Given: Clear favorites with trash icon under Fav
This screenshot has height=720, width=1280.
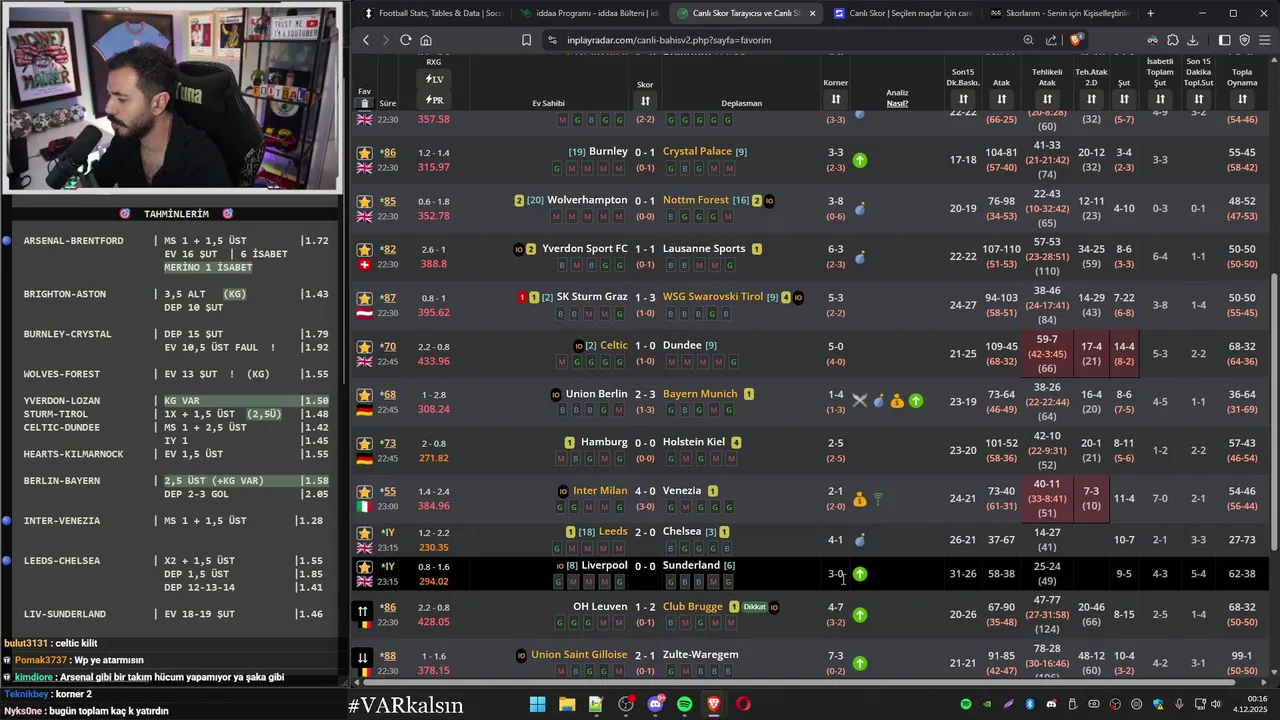Looking at the screenshot, I should click(x=364, y=103).
